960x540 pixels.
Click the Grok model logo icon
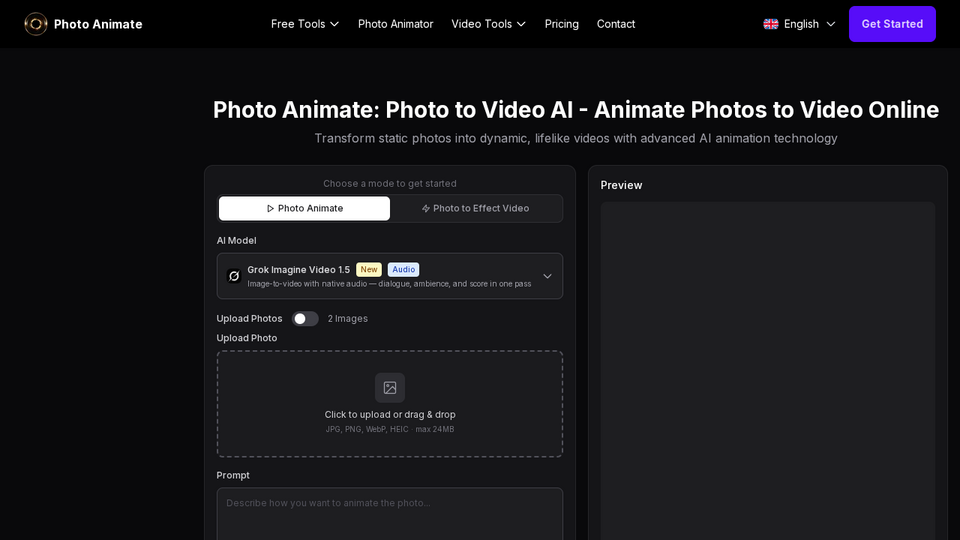point(234,276)
